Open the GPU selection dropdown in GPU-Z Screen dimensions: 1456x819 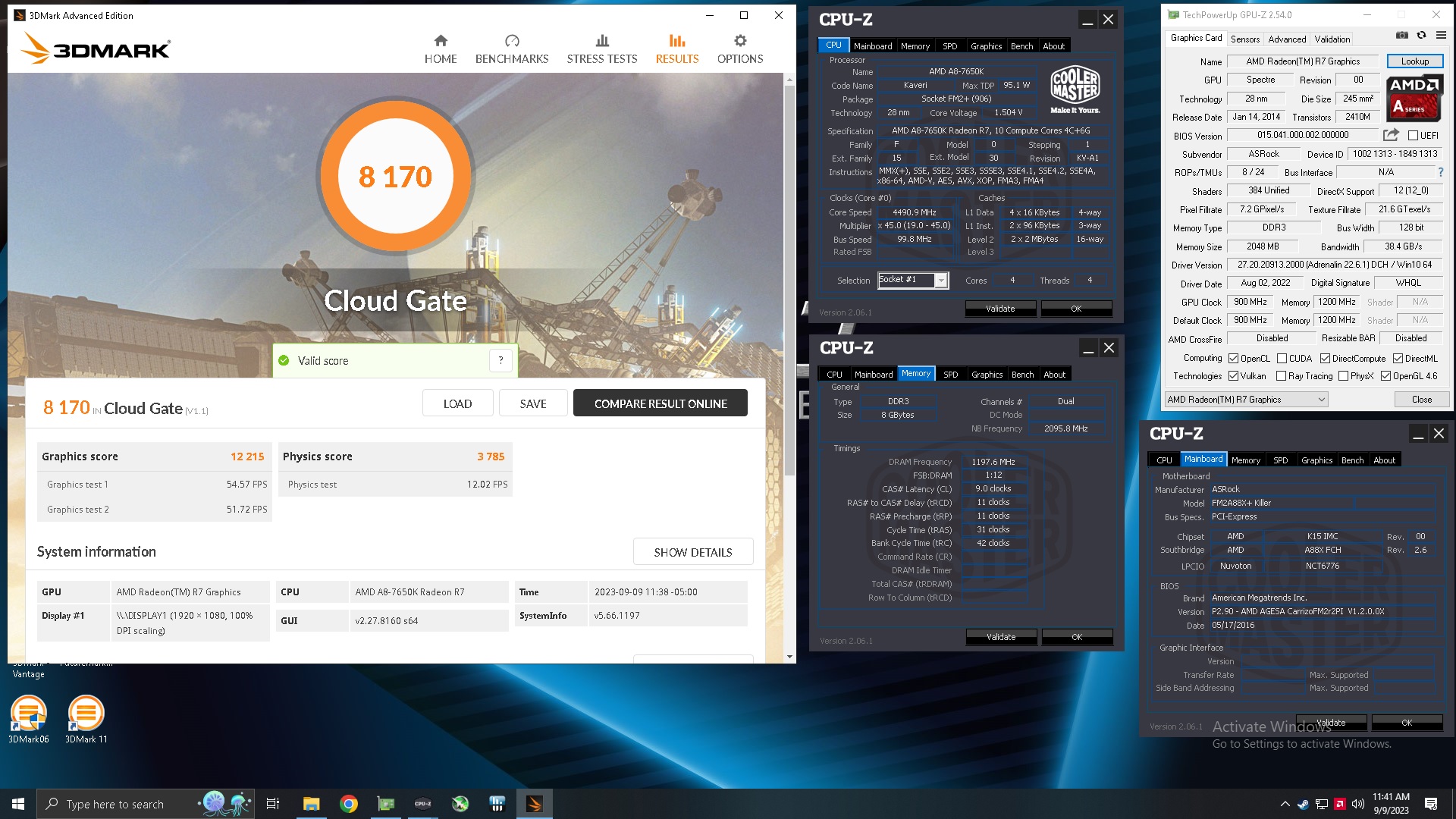click(1247, 400)
